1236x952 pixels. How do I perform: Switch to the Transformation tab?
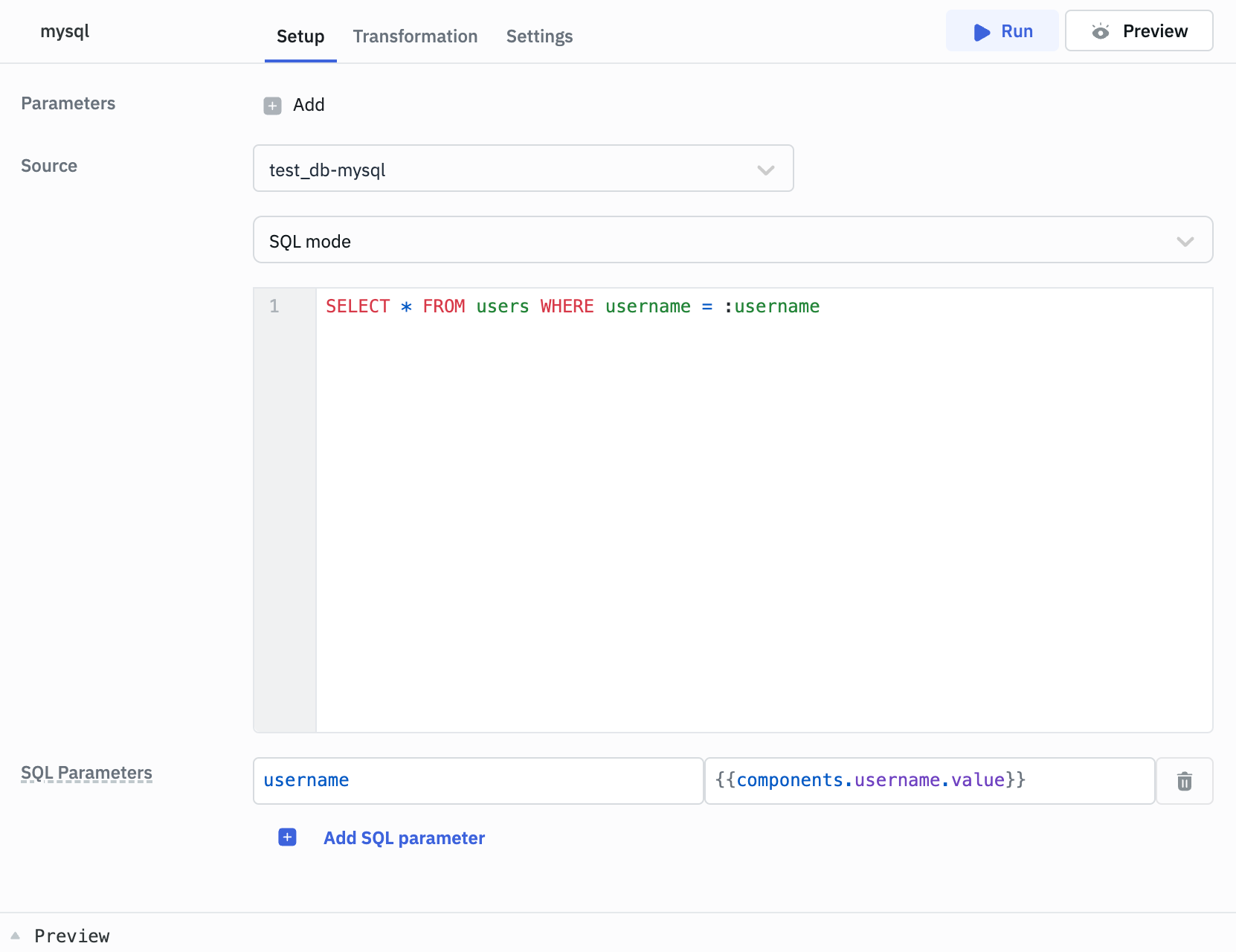[415, 36]
